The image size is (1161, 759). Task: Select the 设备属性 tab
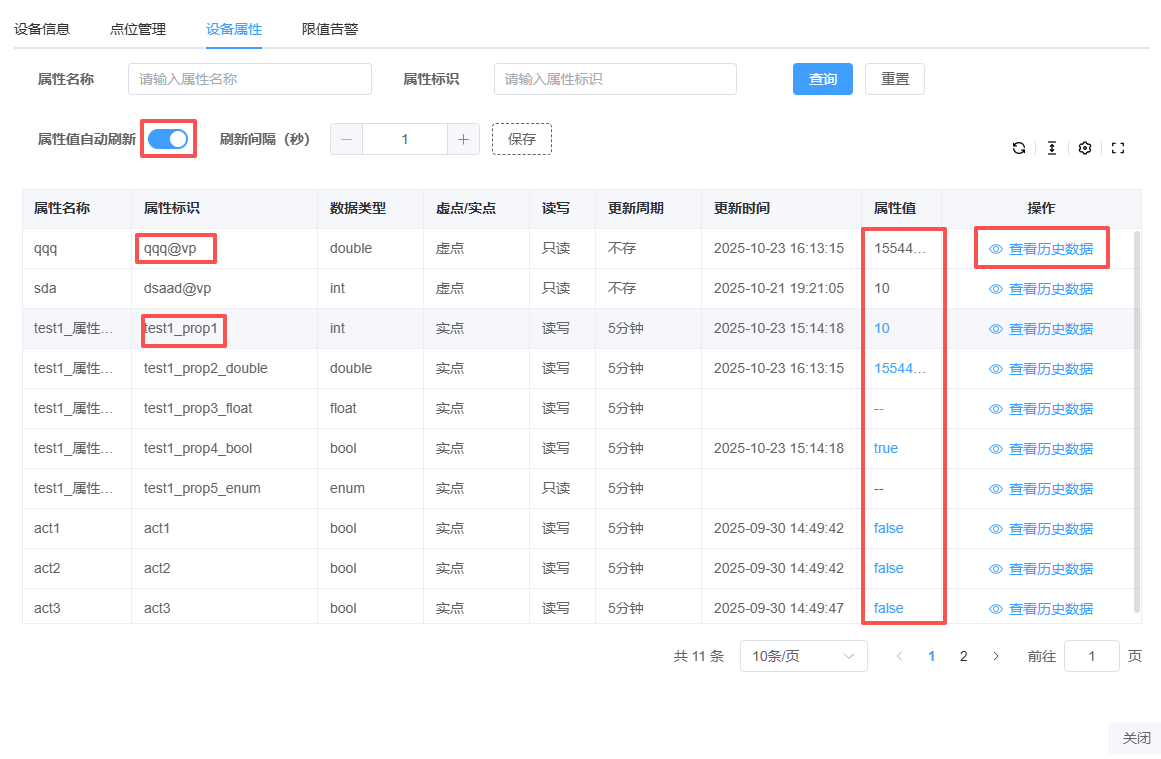tap(234, 29)
